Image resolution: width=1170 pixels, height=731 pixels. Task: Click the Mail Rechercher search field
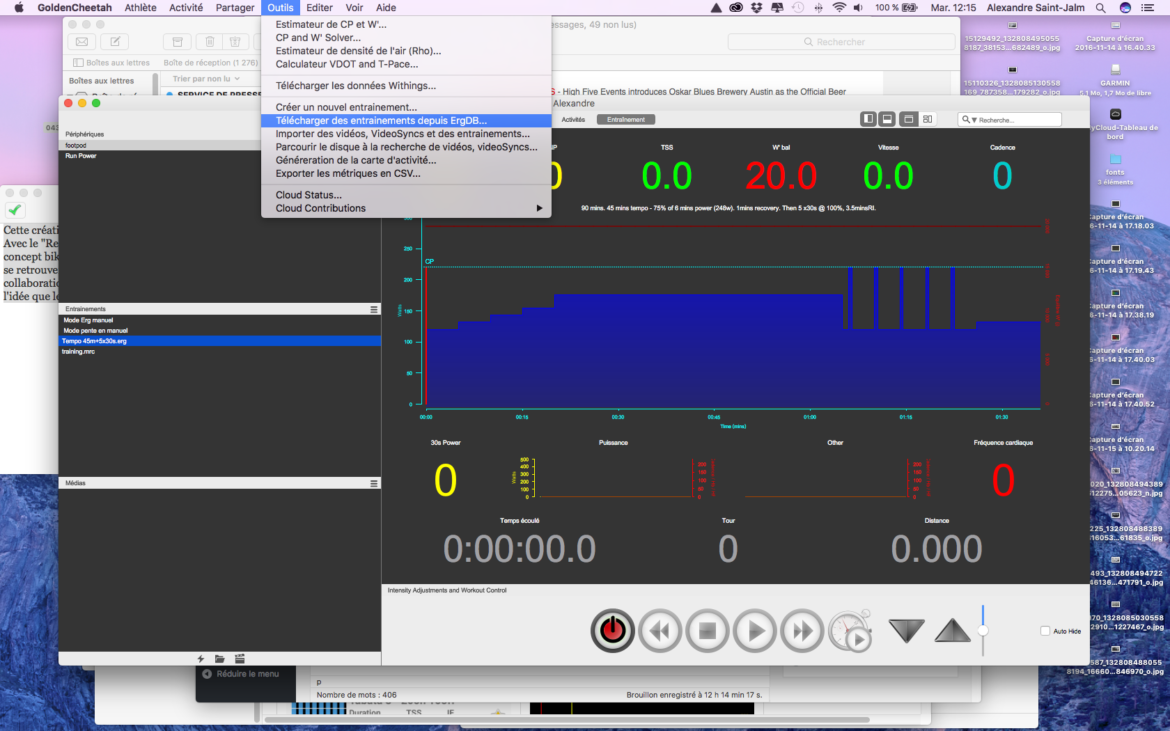point(841,42)
